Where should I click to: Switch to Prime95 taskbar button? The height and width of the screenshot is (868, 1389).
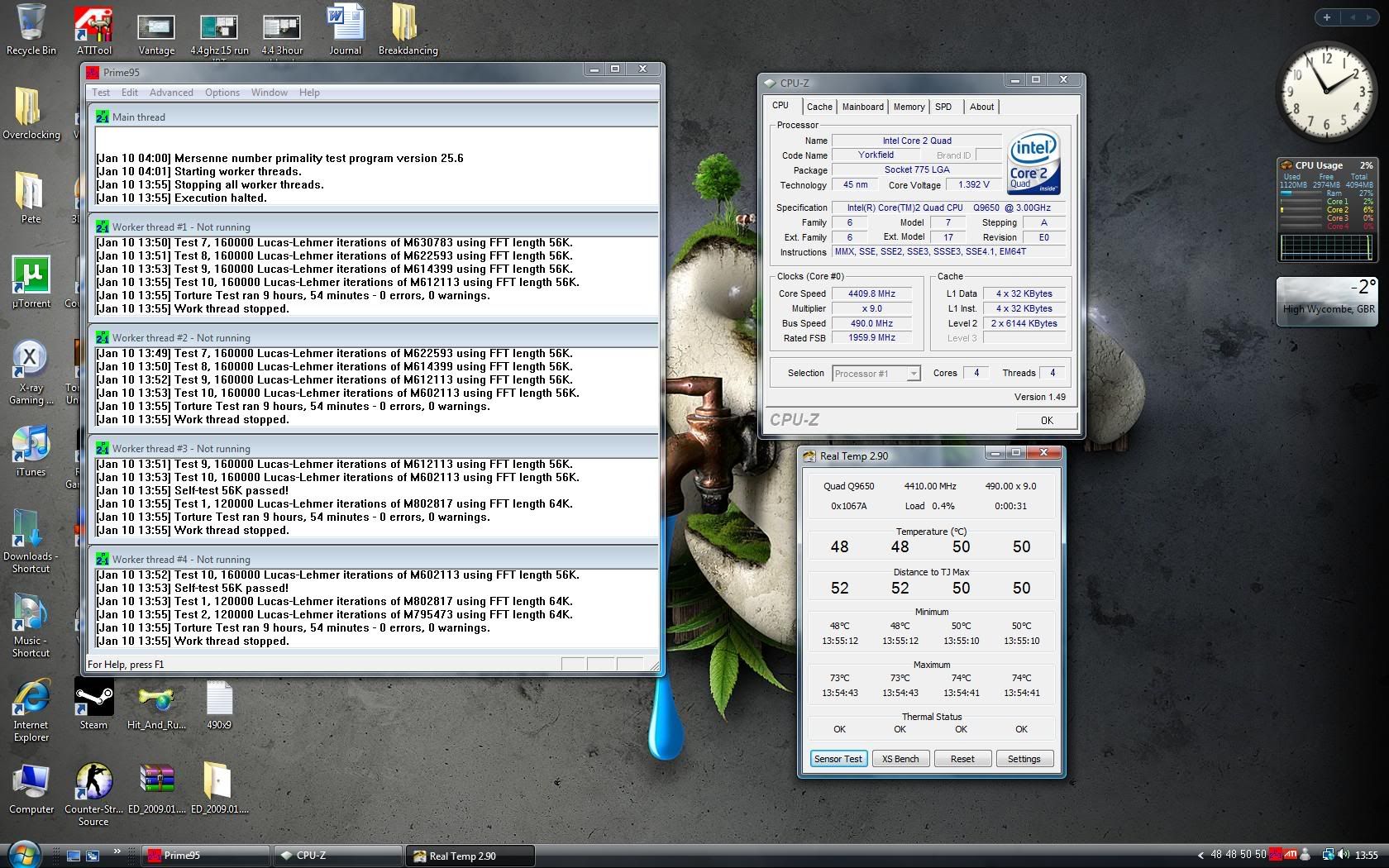[205, 856]
